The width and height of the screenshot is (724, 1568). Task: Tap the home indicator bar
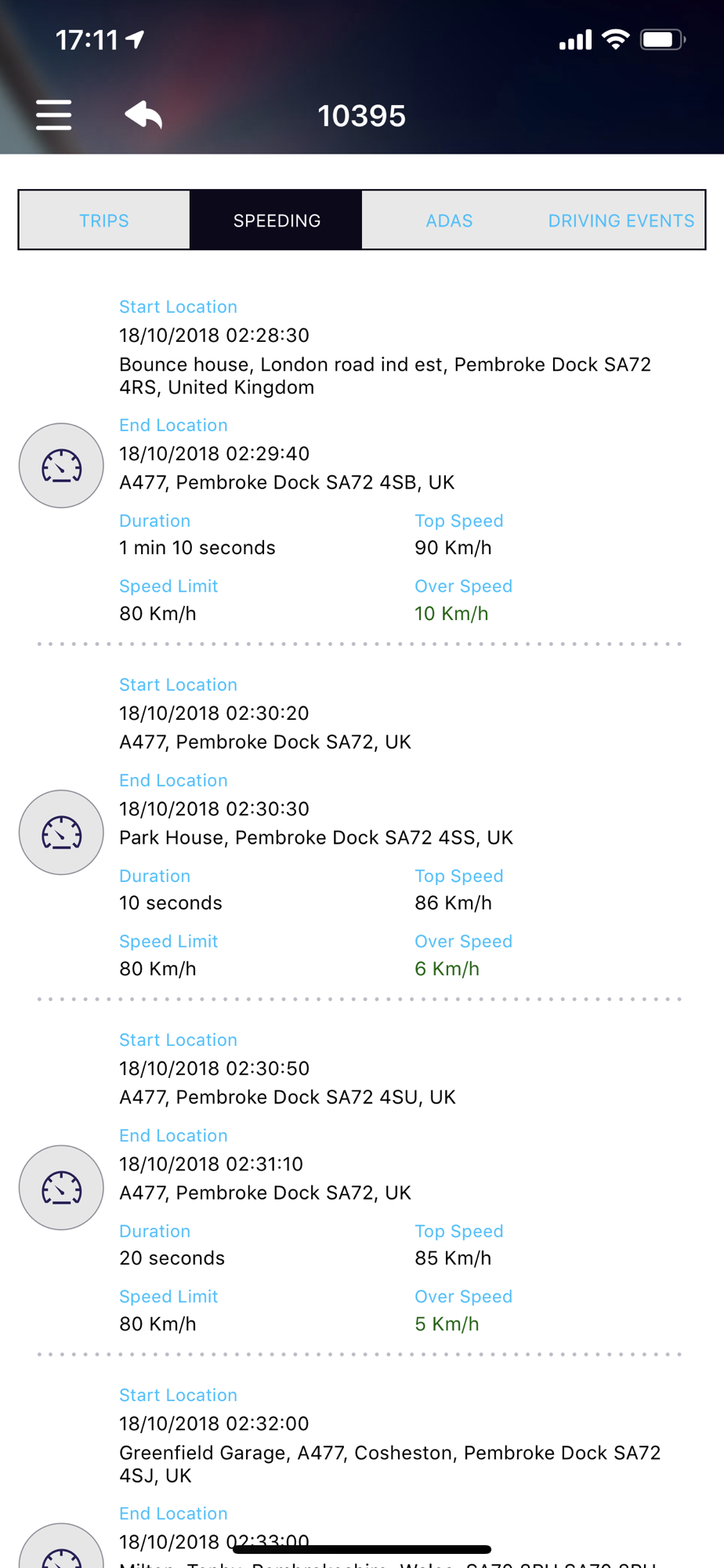tap(362, 1549)
